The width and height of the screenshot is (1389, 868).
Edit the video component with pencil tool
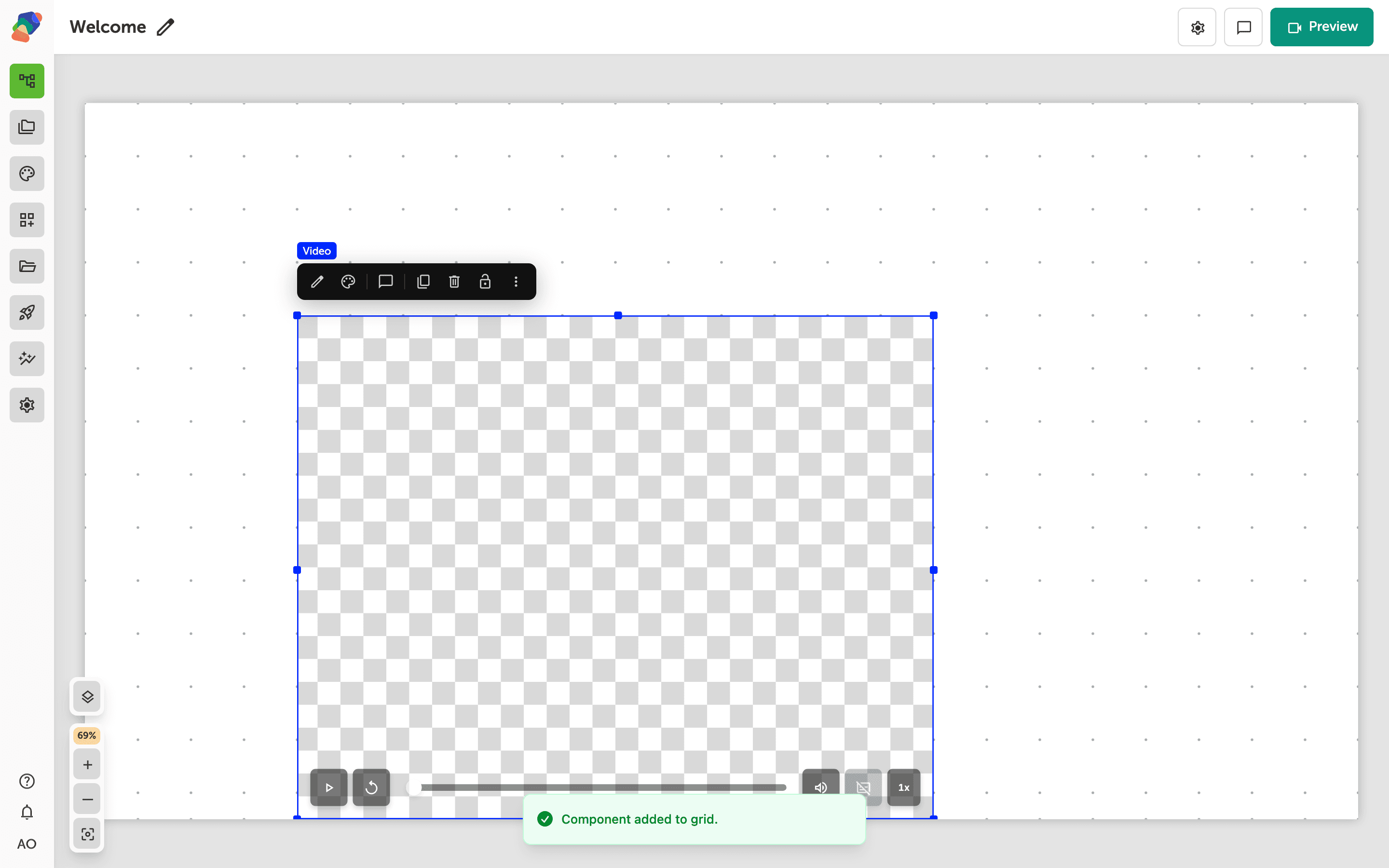click(x=317, y=281)
